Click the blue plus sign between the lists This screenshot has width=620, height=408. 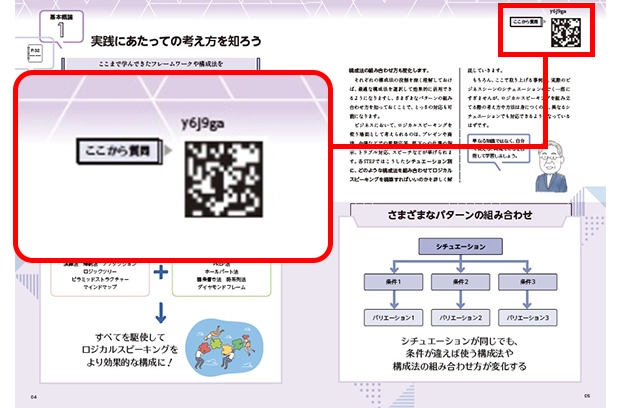[161, 272]
